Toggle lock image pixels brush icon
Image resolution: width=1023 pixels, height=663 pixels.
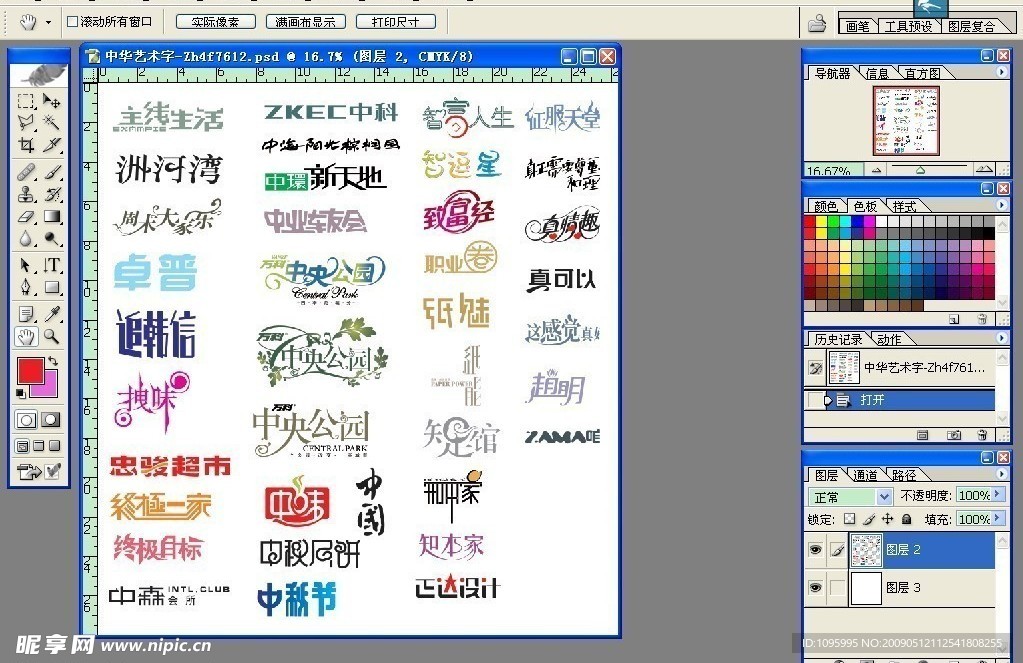pos(868,519)
